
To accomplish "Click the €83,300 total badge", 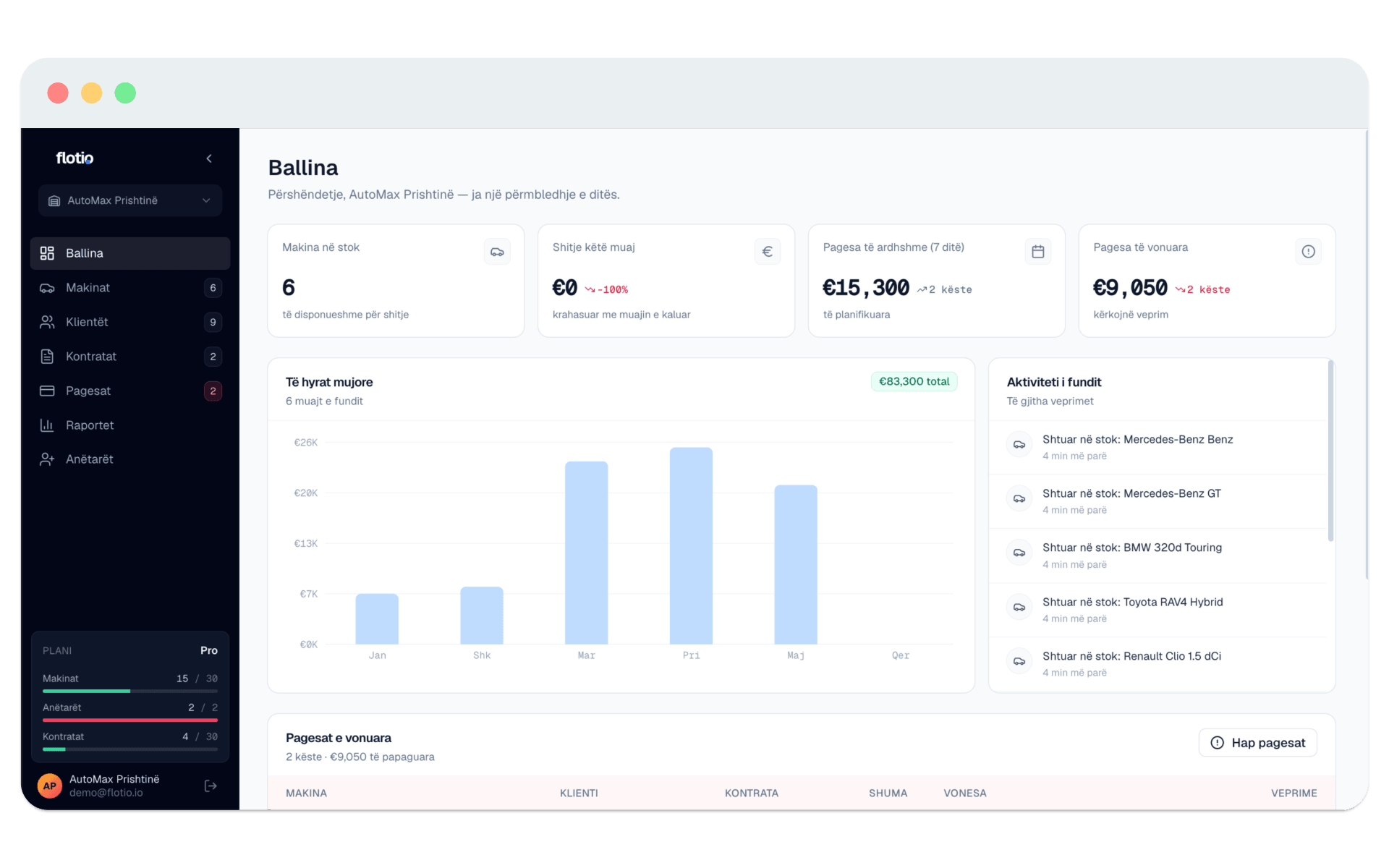I will point(914,381).
